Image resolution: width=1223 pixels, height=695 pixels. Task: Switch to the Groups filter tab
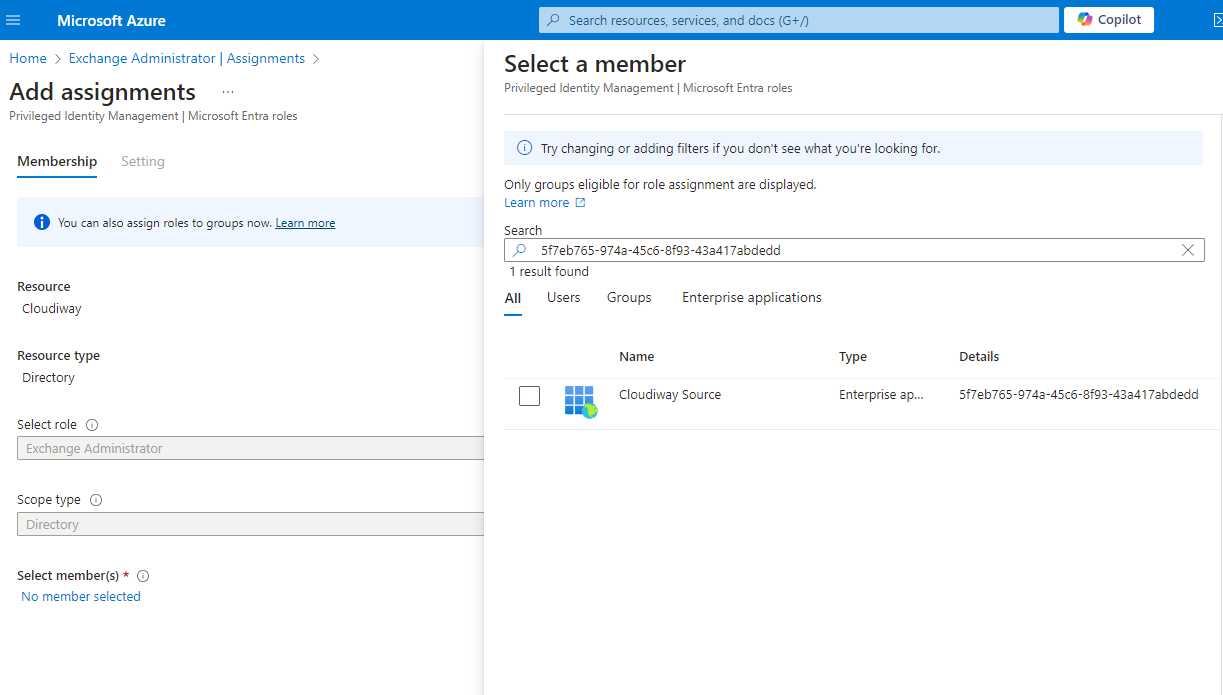[x=629, y=298]
